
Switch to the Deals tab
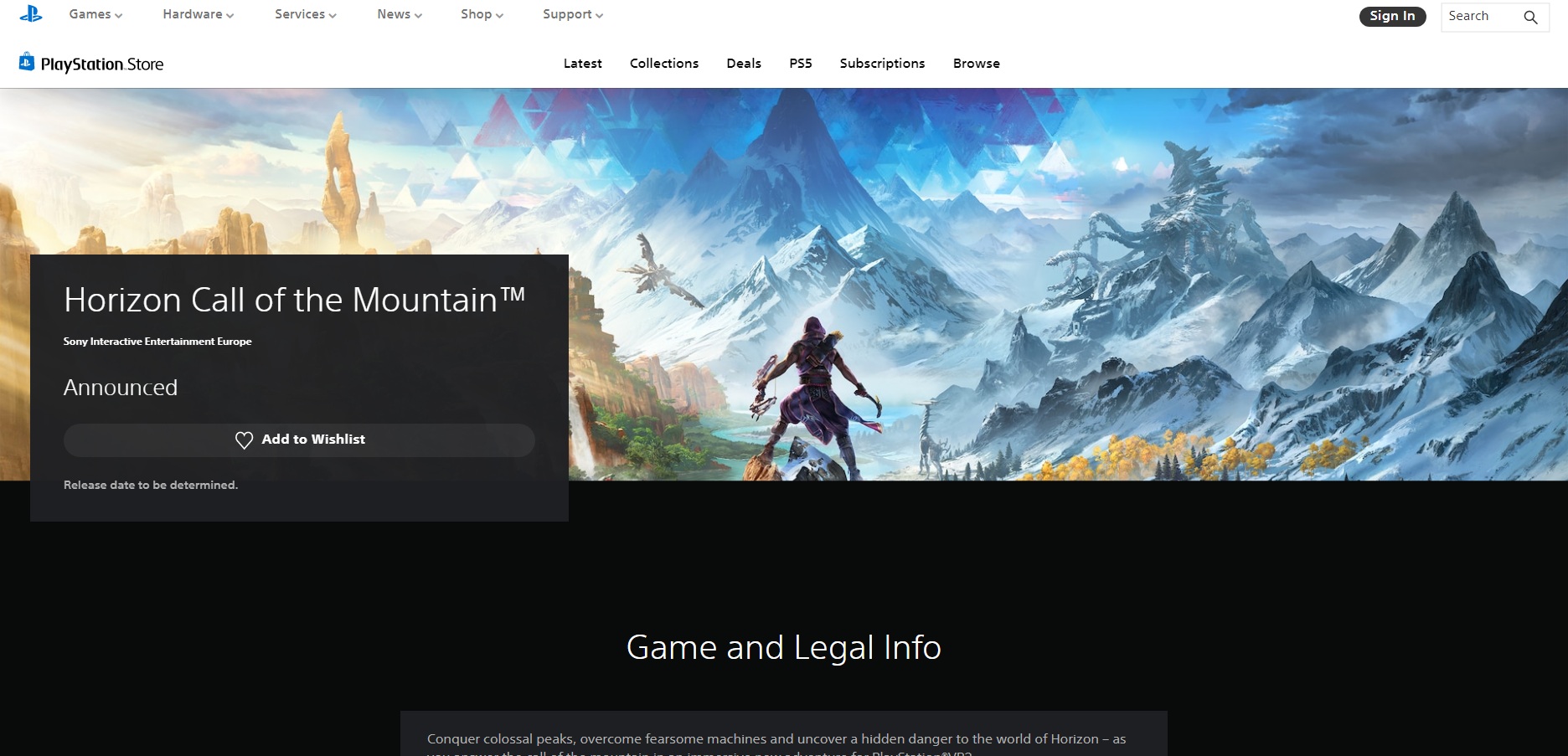point(744,64)
